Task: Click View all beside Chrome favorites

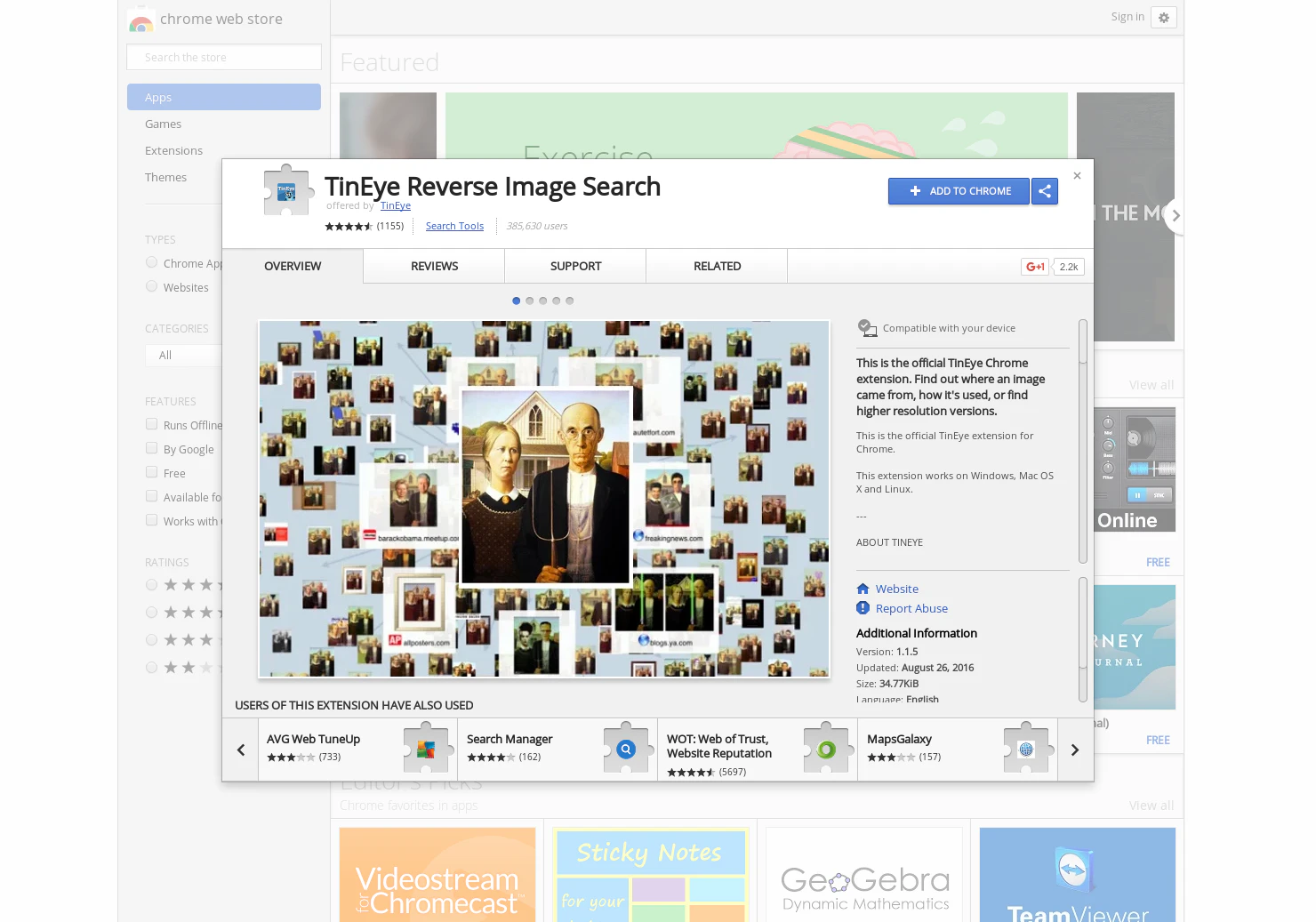Action: [x=1151, y=806]
